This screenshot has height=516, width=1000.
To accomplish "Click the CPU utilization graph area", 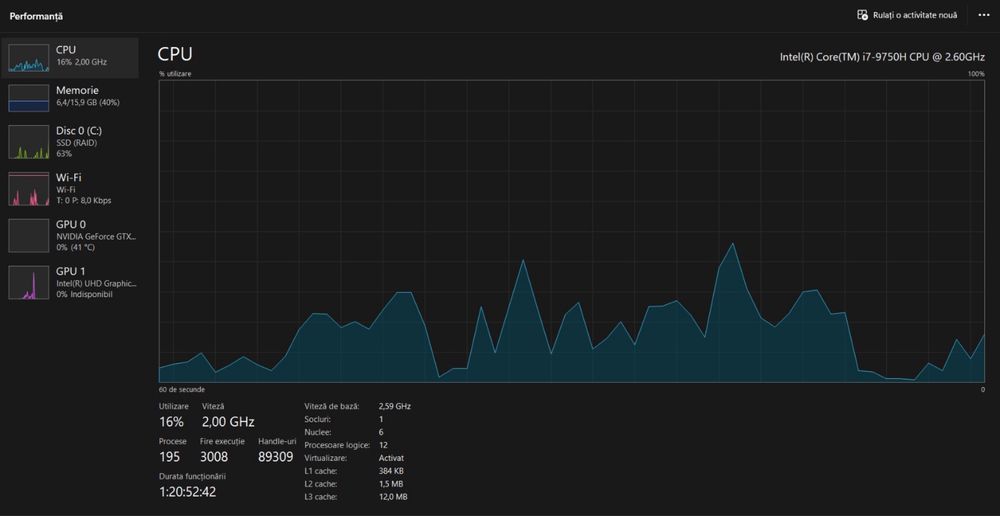I will click(x=571, y=231).
